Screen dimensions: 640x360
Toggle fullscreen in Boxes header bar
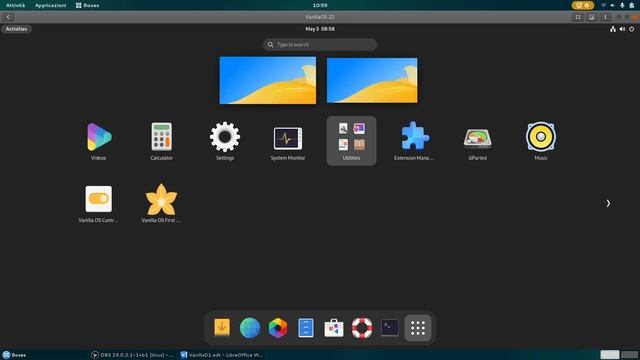pyautogui.click(x=578, y=17)
